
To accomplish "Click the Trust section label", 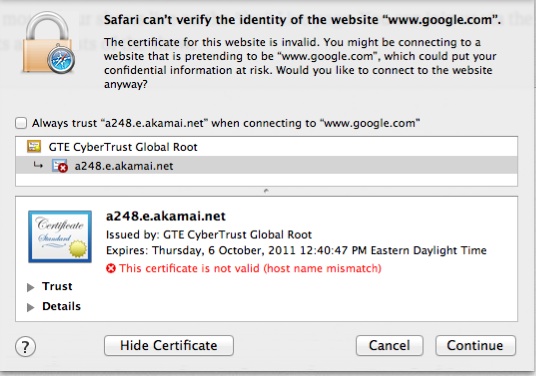I will [57, 286].
